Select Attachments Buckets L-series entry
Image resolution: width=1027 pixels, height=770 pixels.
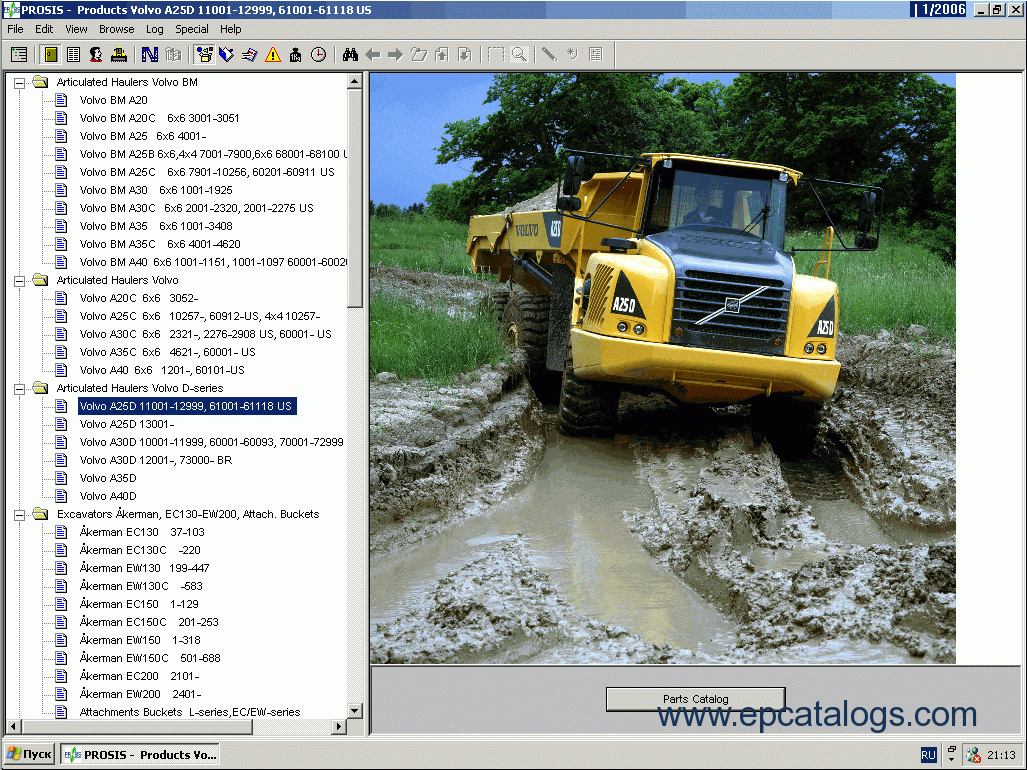click(190, 712)
